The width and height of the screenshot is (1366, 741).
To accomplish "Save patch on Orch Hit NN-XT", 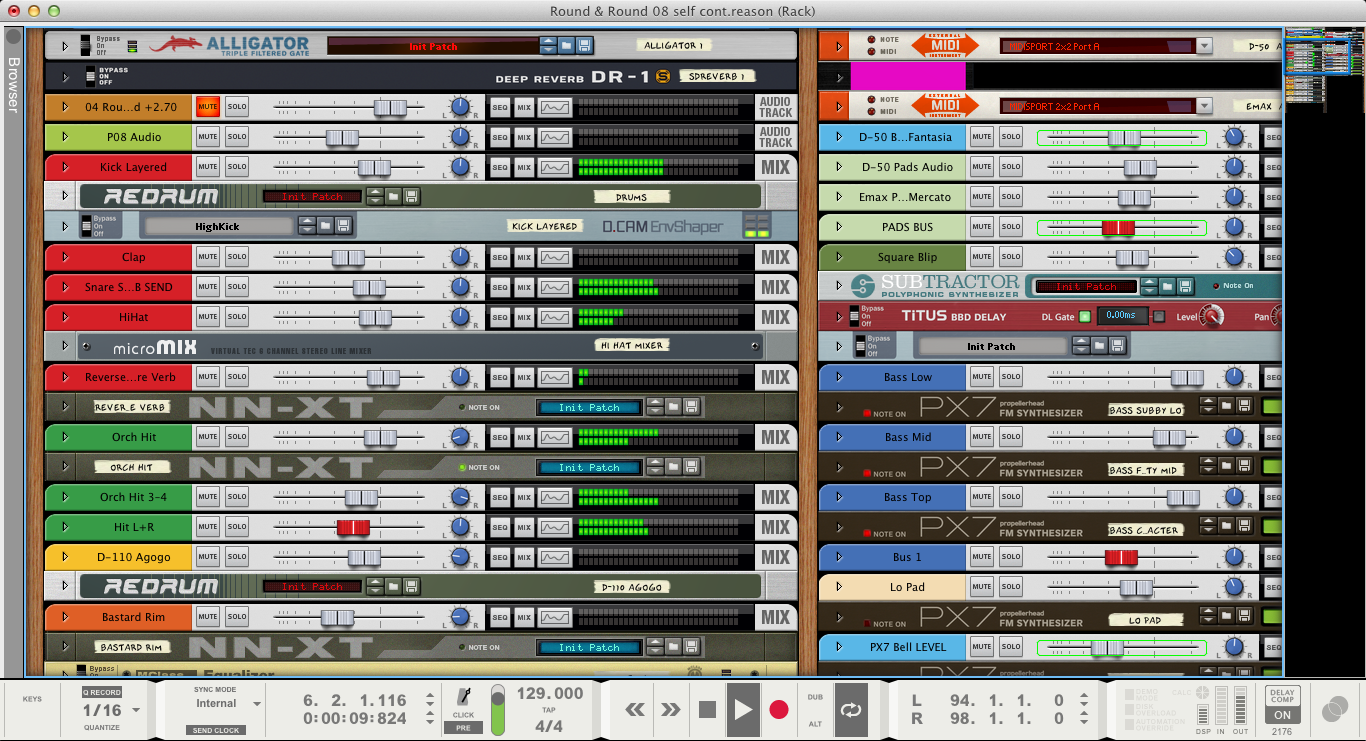I will pos(691,467).
